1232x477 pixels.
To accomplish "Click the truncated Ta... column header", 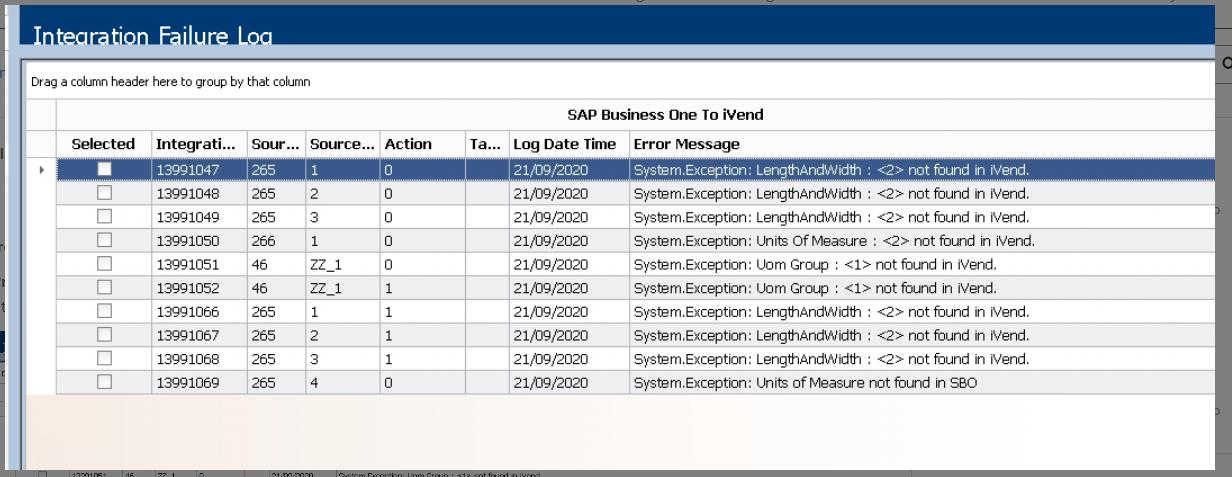I will pos(487,144).
